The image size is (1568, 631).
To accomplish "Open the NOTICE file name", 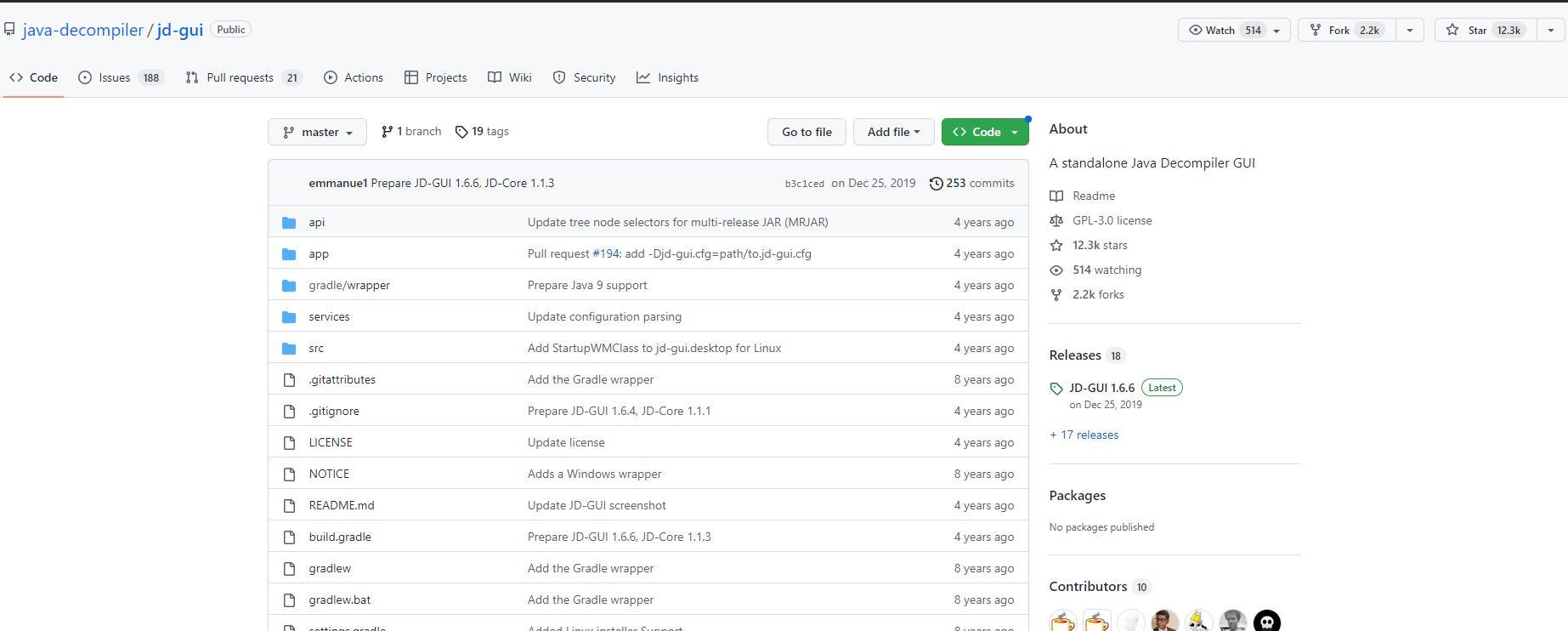I will pos(329,475).
